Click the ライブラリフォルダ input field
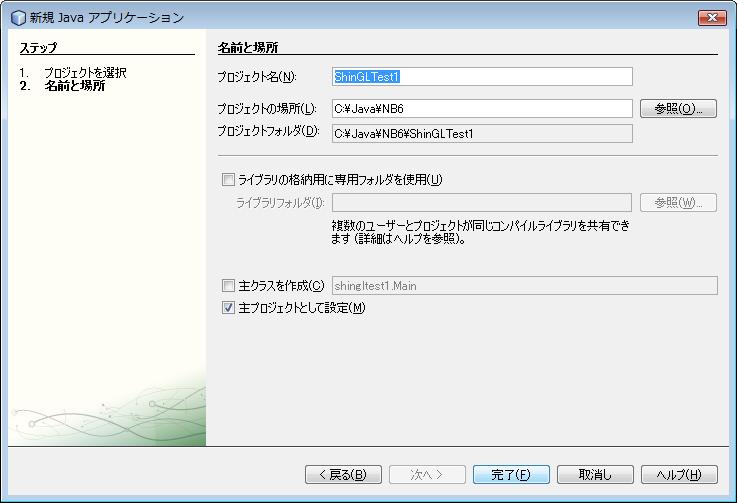The image size is (737, 503). click(x=482, y=203)
